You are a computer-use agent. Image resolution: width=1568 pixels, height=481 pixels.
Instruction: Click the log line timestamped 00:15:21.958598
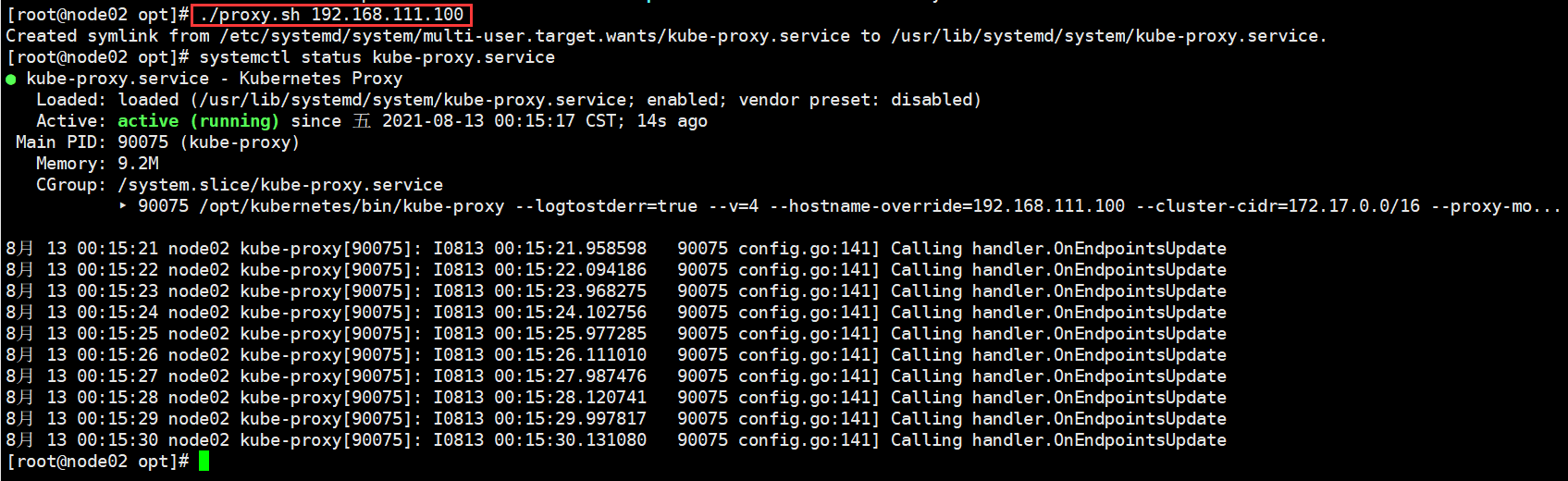[x=616, y=249]
